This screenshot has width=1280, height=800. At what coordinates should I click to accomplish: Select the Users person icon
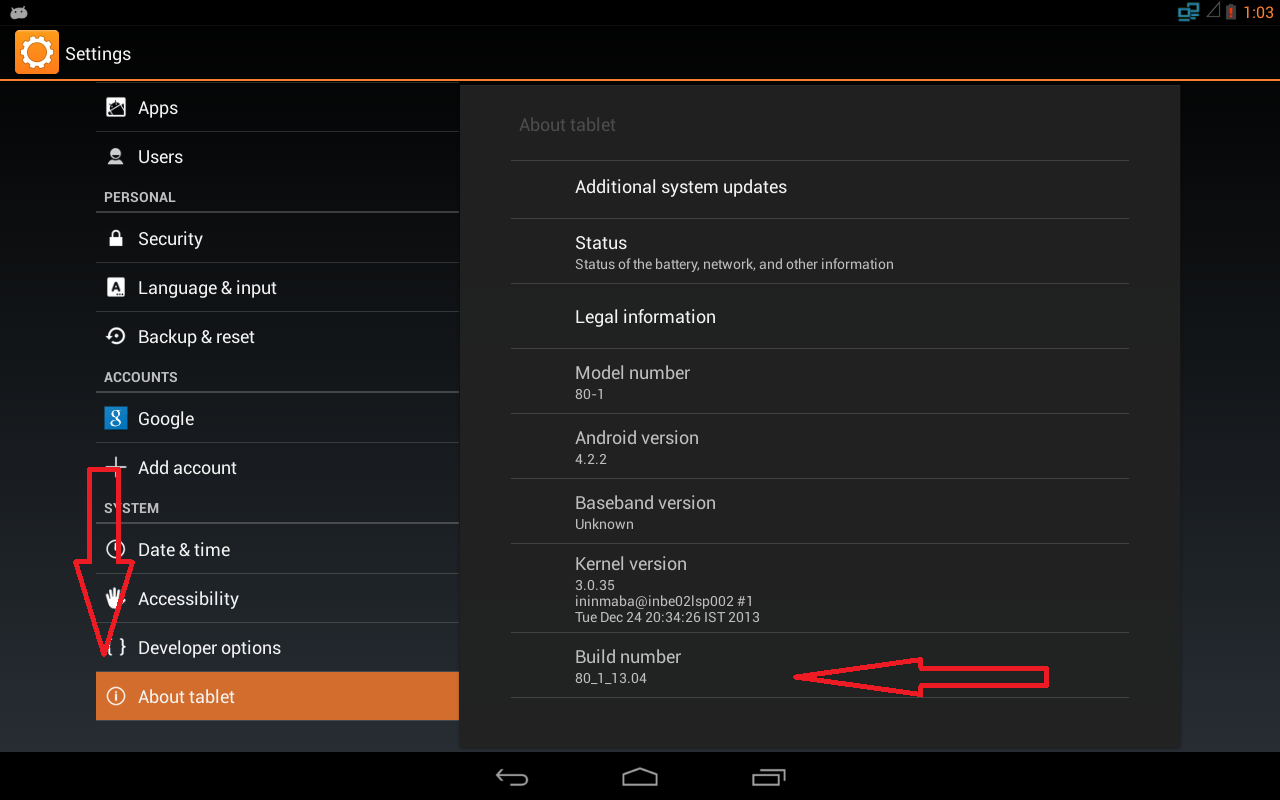click(116, 157)
